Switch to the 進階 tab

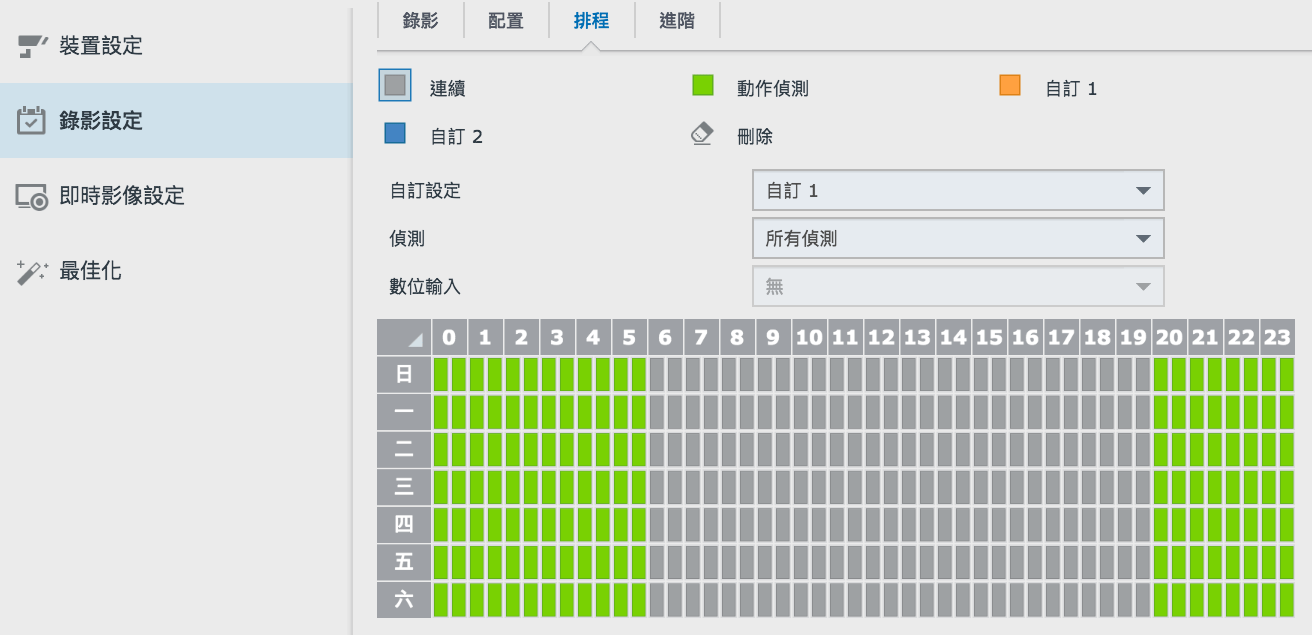point(677,21)
